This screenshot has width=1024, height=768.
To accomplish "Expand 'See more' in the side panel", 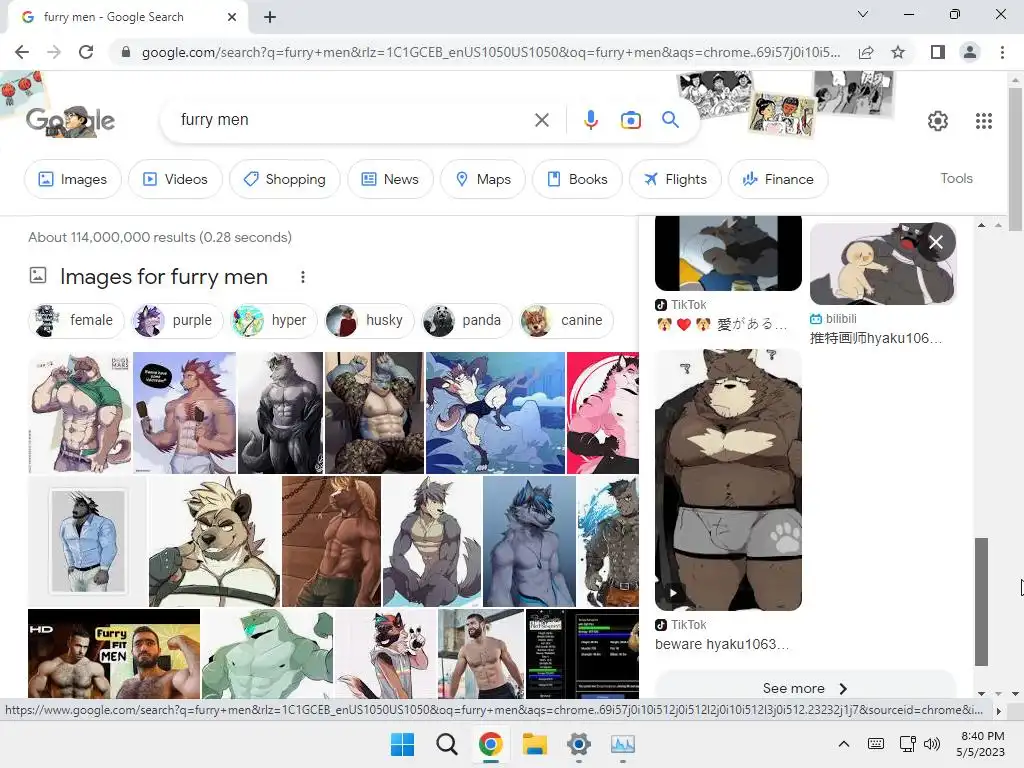I will click(x=805, y=688).
